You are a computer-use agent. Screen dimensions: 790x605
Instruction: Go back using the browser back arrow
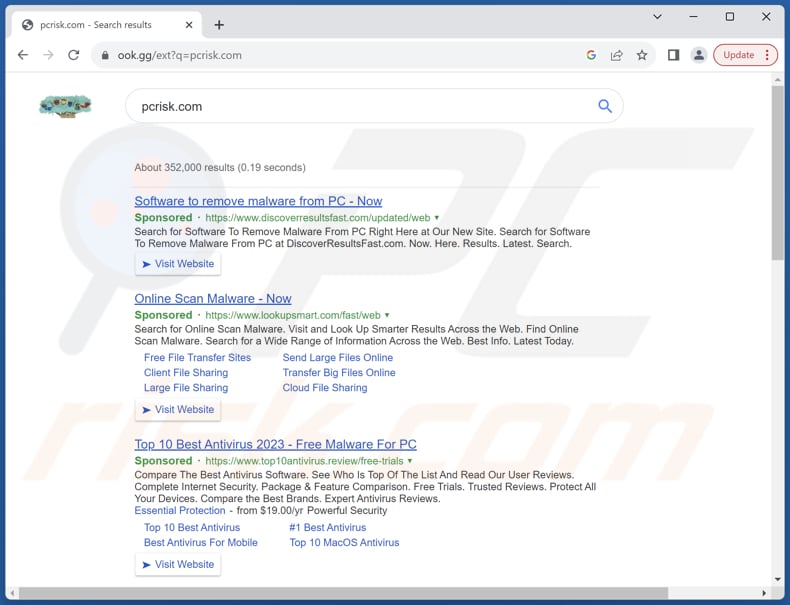pos(23,55)
